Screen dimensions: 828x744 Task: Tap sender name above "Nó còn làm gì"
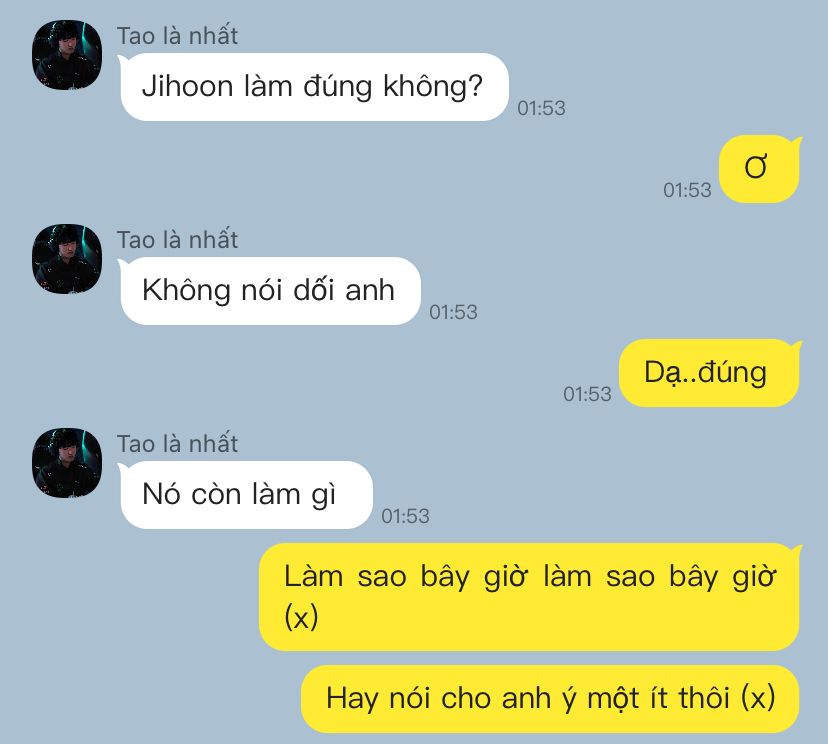point(177,444)
